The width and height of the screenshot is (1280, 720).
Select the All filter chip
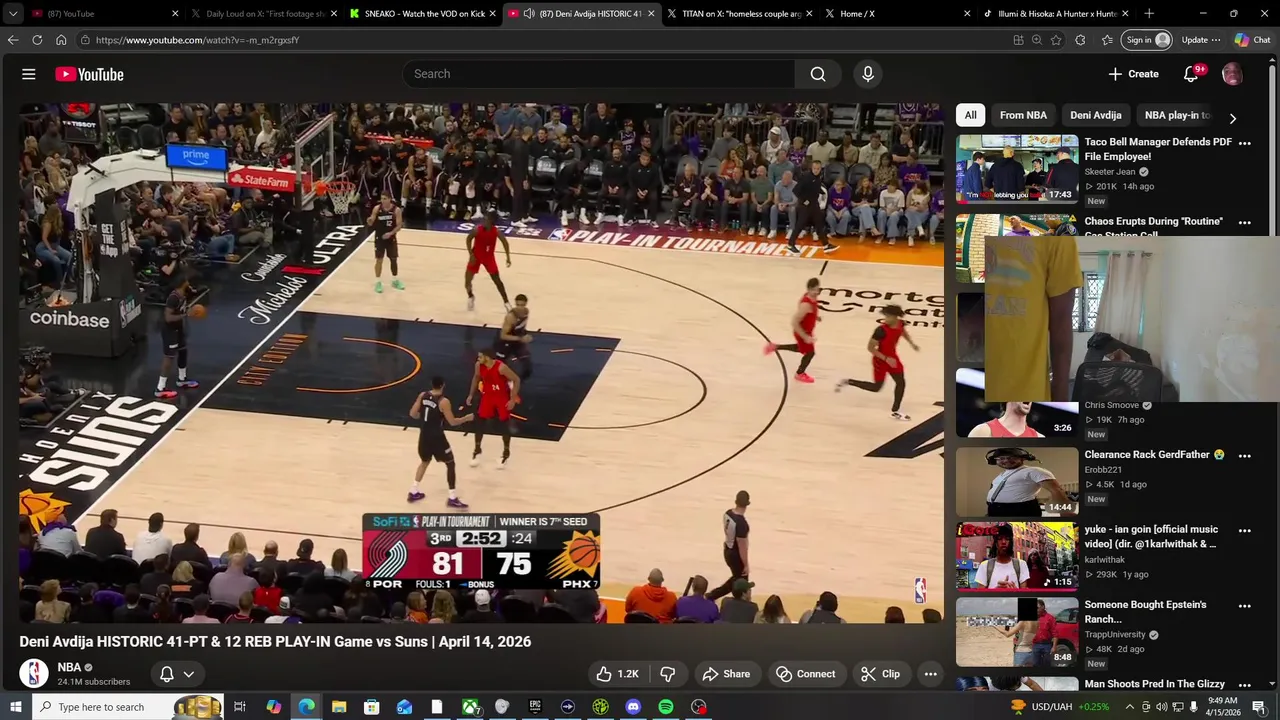(970, 115)
